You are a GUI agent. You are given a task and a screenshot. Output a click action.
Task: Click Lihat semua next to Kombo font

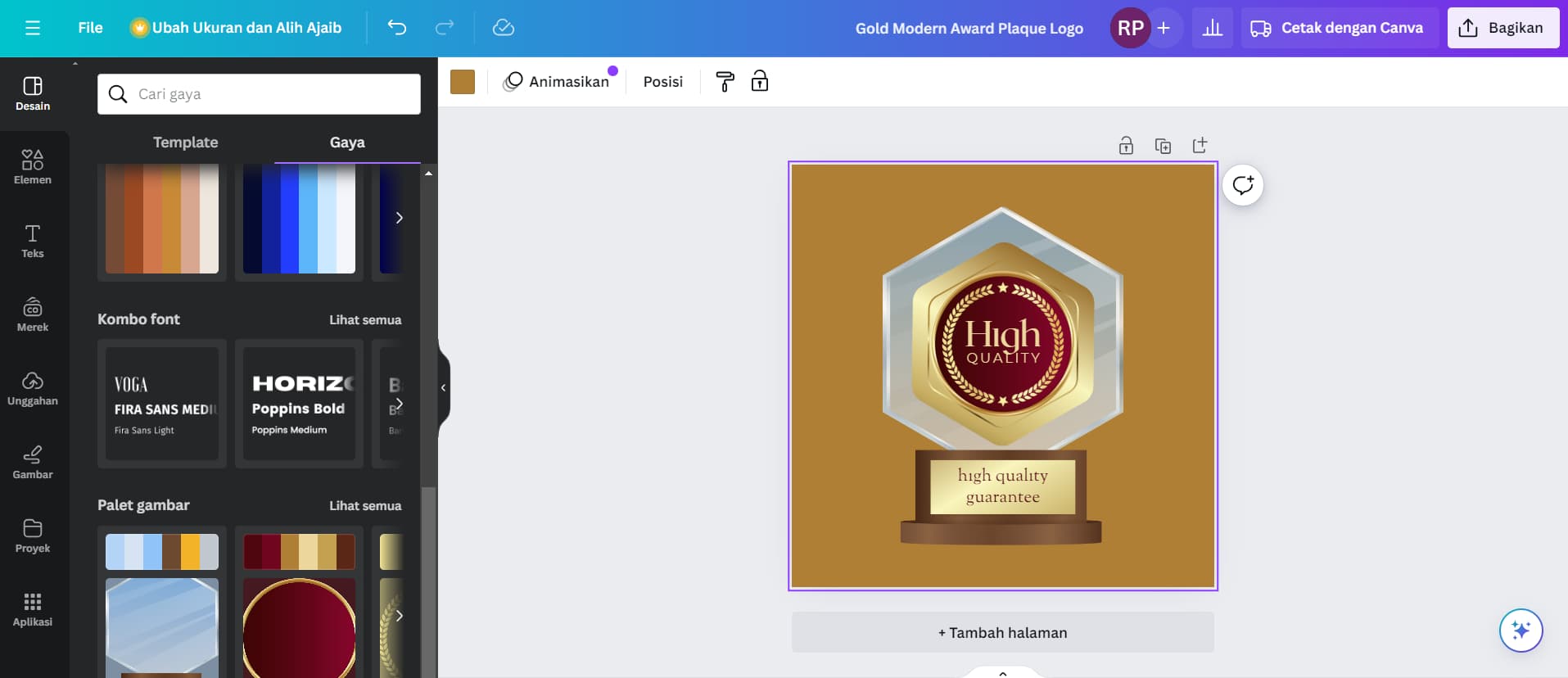365,320
